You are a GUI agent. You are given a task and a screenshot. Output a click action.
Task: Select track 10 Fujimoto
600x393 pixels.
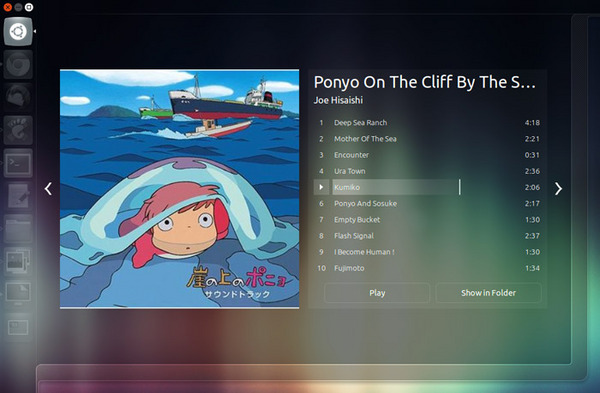[428, 268]
